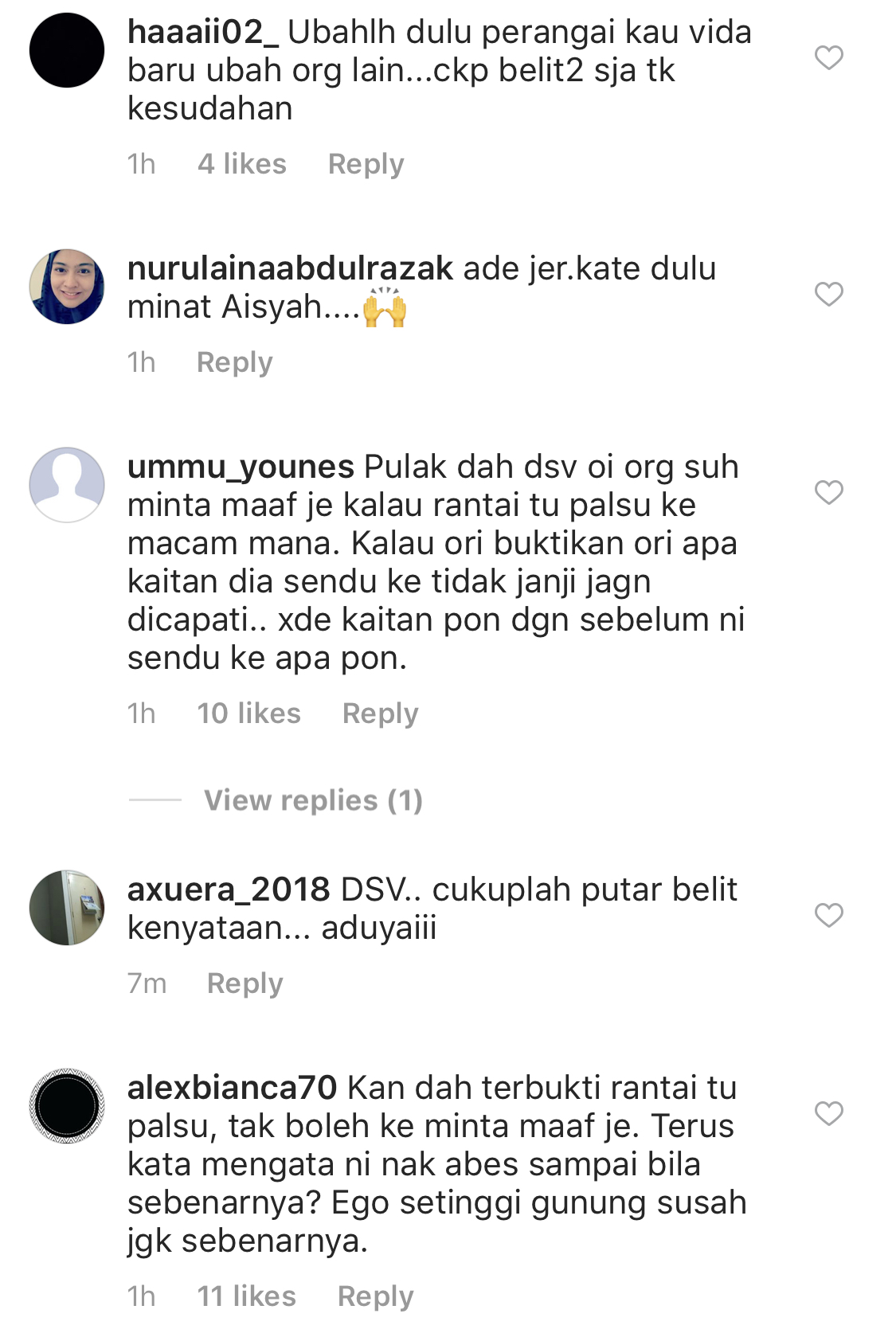Viewport: 896px width, 1333px height.
Task: Tap the heart on ummu_younes's comment
Action: 828,492
